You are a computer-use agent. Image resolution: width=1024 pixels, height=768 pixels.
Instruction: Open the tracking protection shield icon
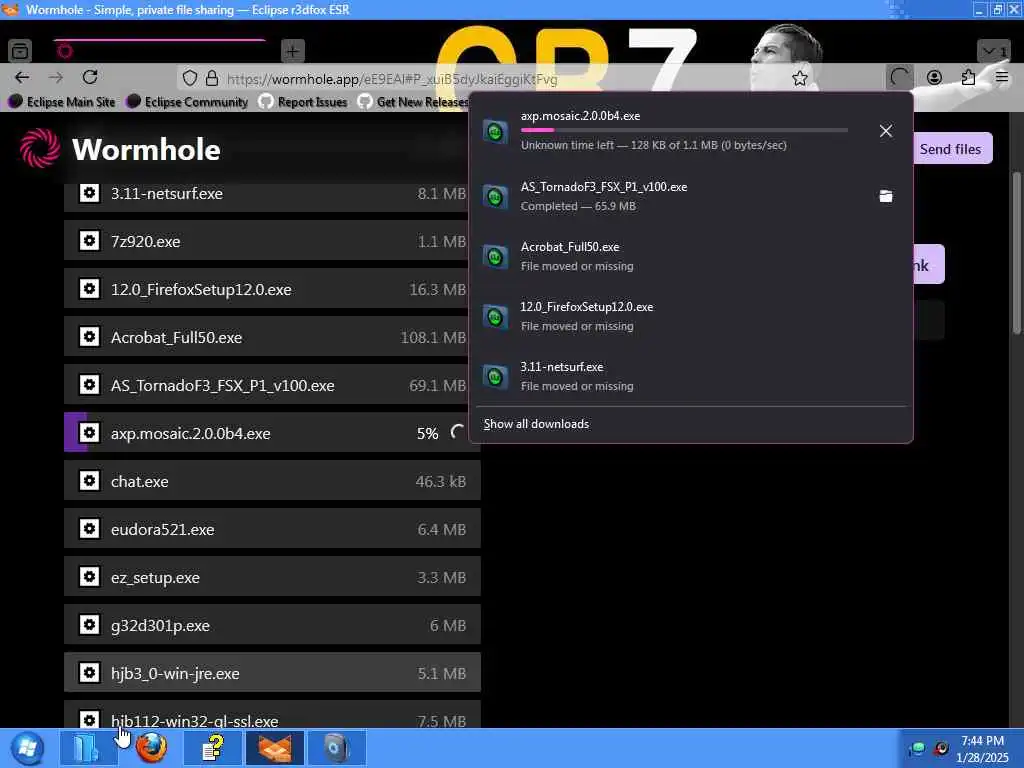[189, 78]
